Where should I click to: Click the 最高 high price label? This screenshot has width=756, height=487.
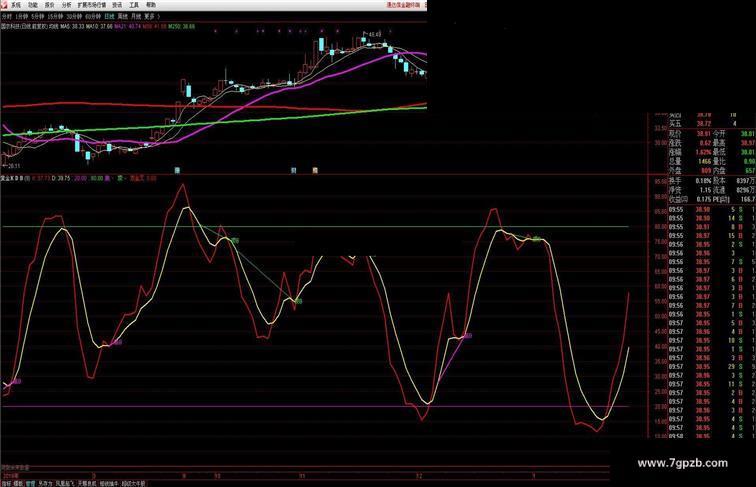pyautogui.click(x=719, y=143)
